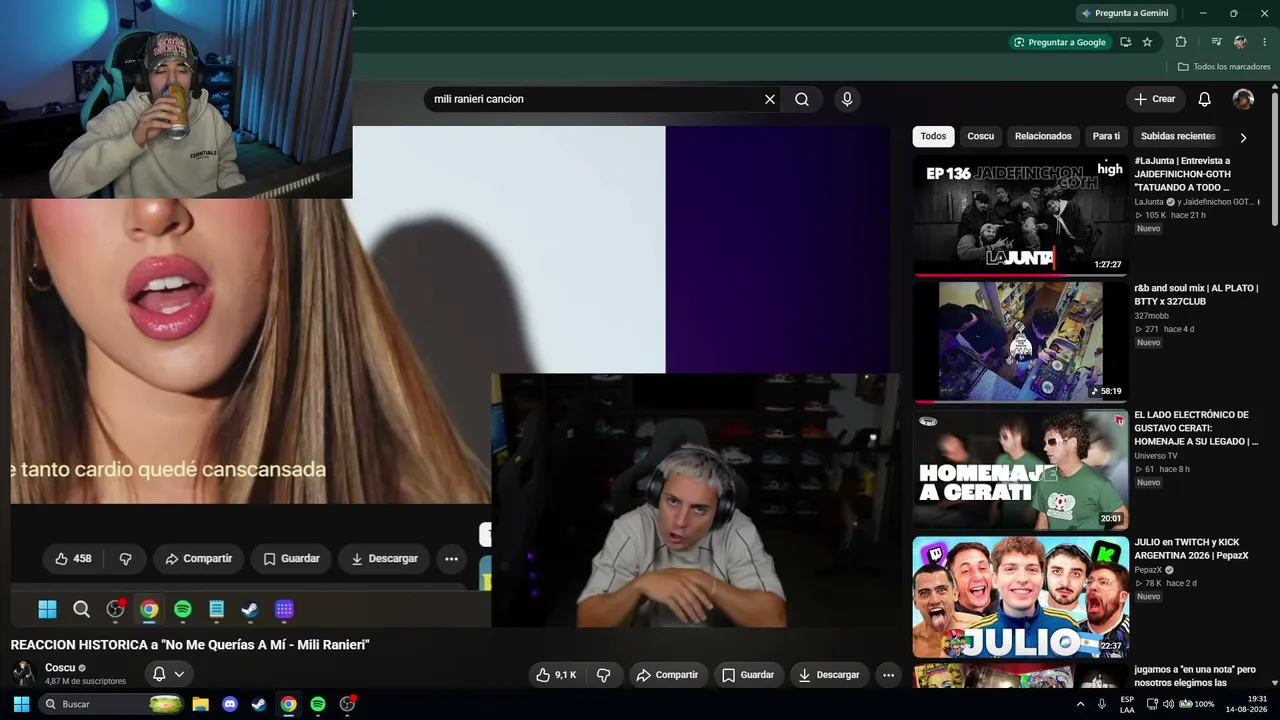Click the Buscar taskbar search box
Viewport: 1280px width, 720px height.
coord(112,704)
